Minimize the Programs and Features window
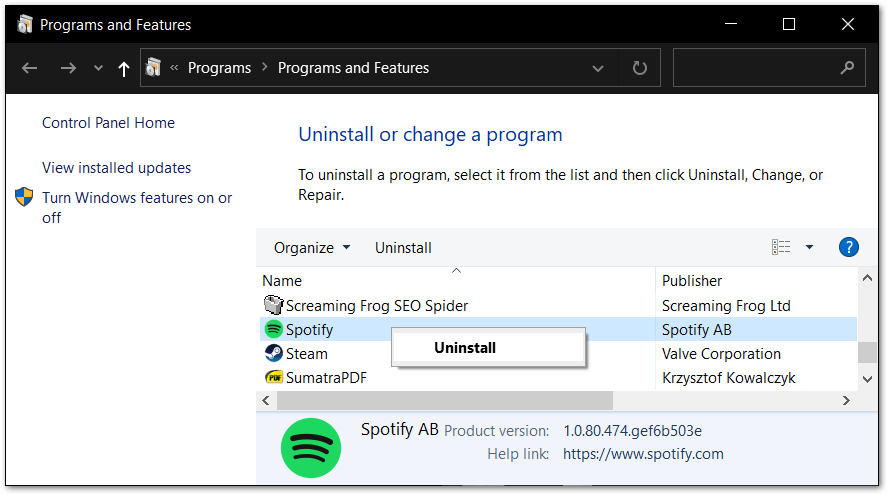The height and width of the screenshot is (495, 888). pyautogui.click(x=731, y=24)
